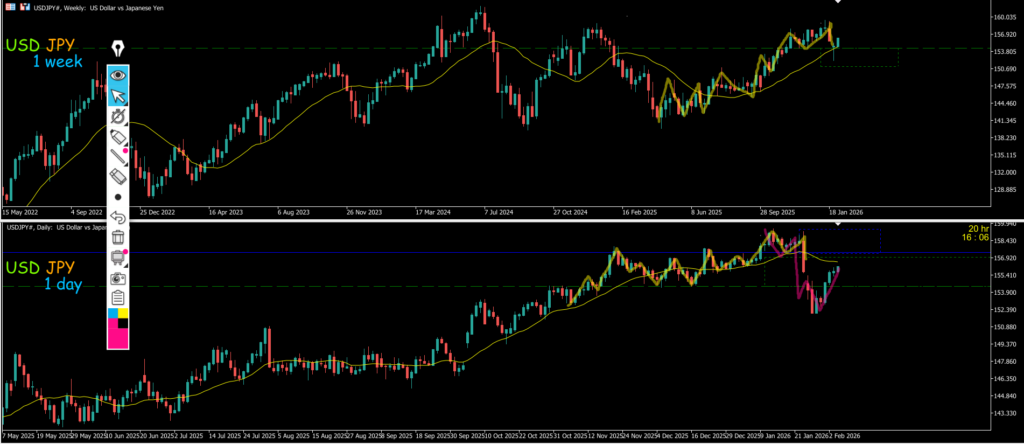Select the green dashed rectangle on weekly chart
The height and width of the screenshot is (444, 1024).
[x=859, y=57]
